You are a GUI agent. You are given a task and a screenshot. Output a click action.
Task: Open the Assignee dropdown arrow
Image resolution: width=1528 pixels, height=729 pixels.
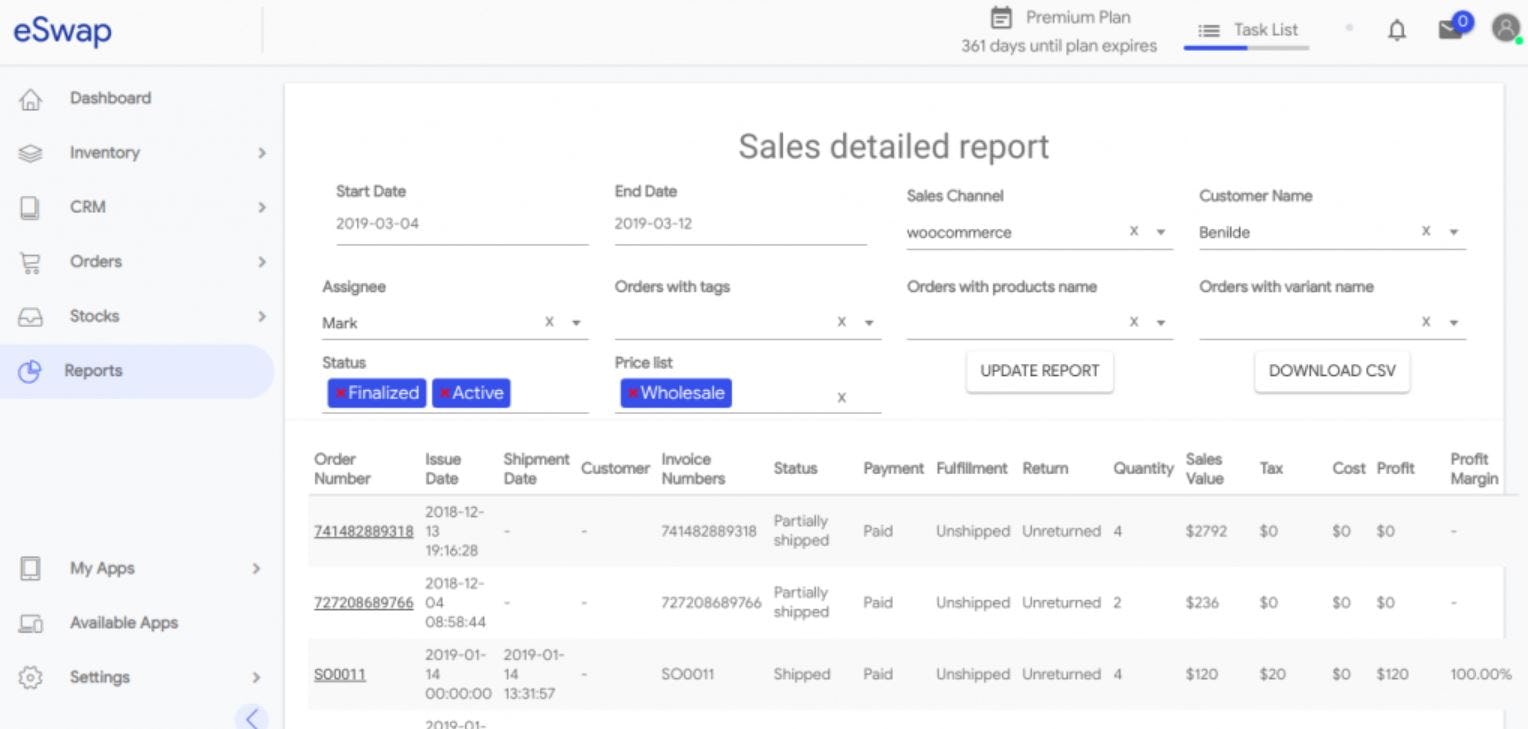(576, 323)
